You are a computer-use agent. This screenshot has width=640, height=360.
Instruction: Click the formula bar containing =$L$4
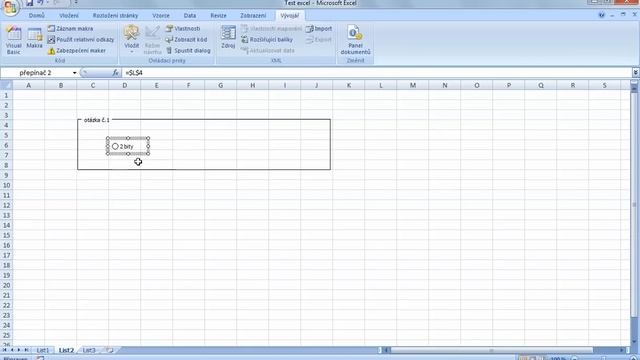[376, 73]
